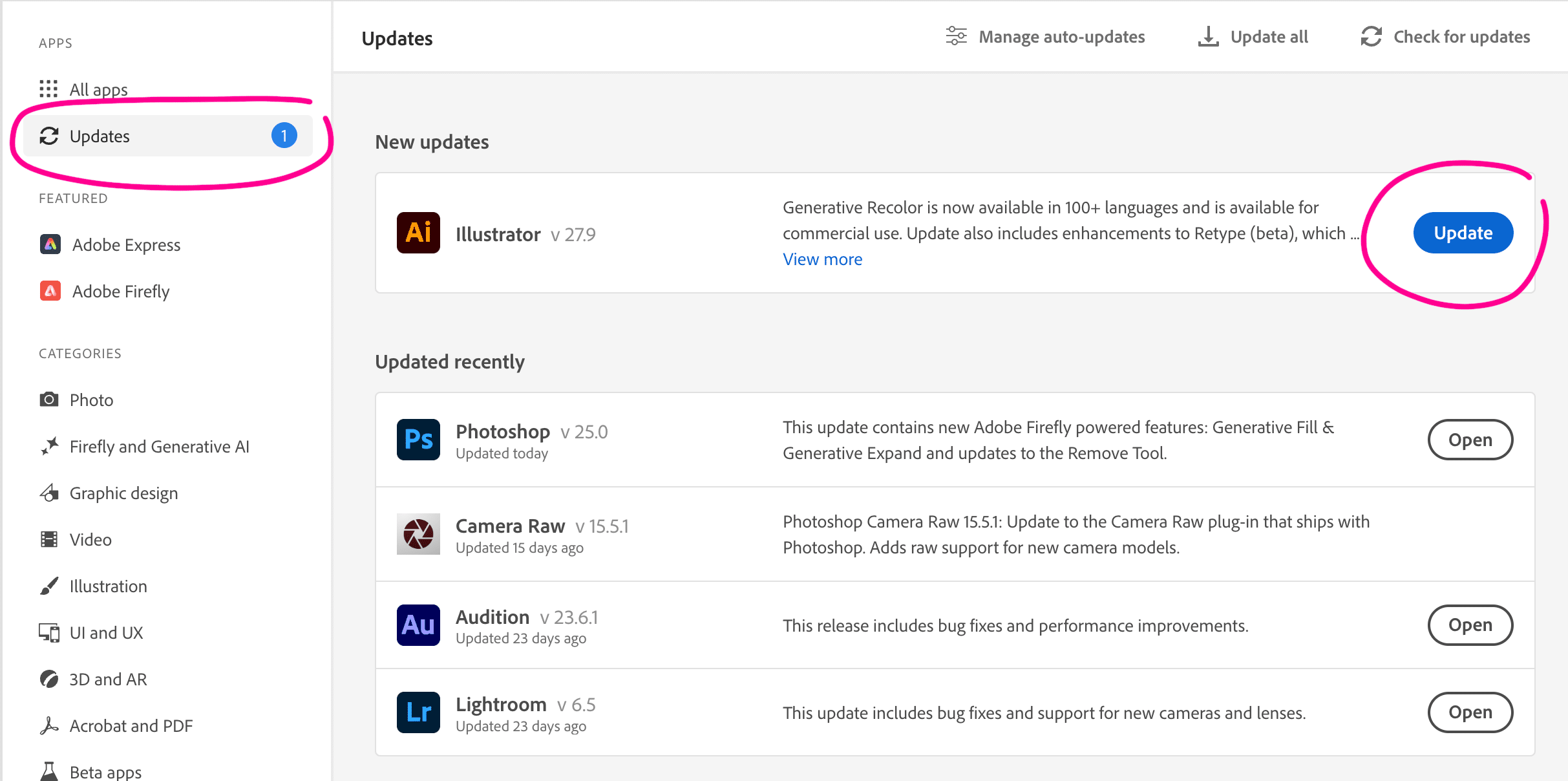Click the Photoshop Ps icon

point(418,440)
